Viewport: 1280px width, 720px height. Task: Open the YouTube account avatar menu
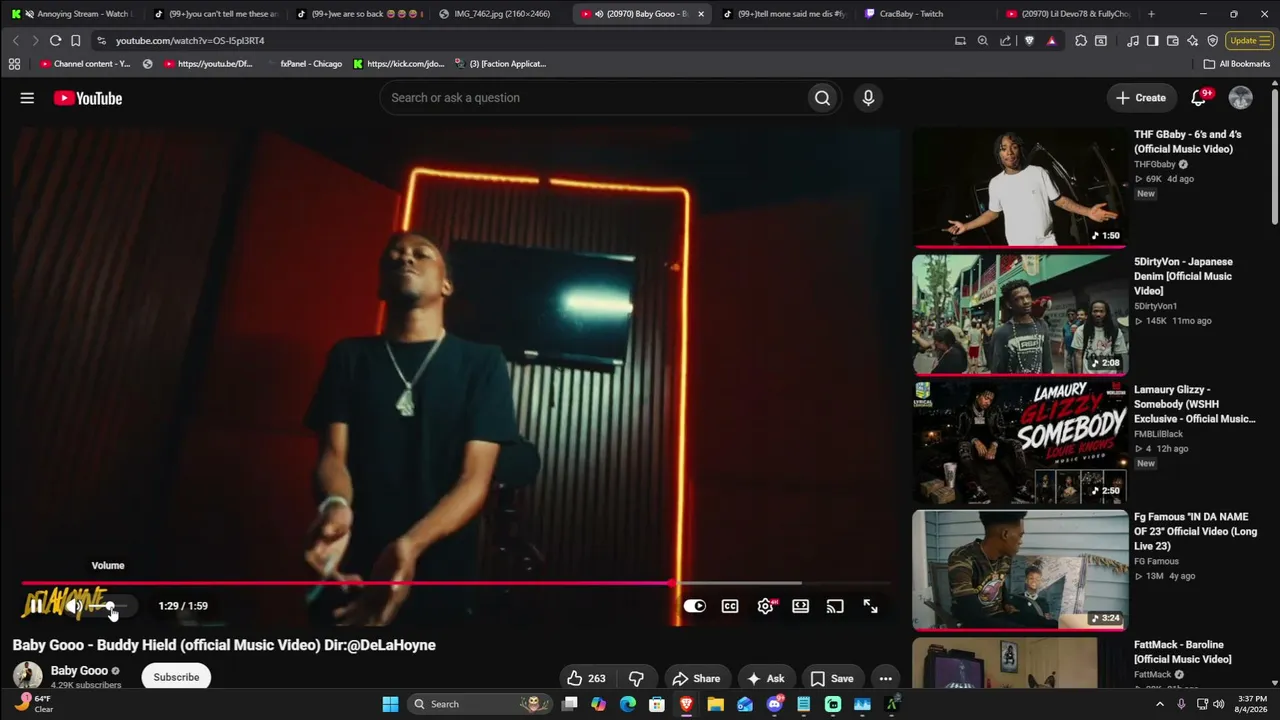point(1240,98)
